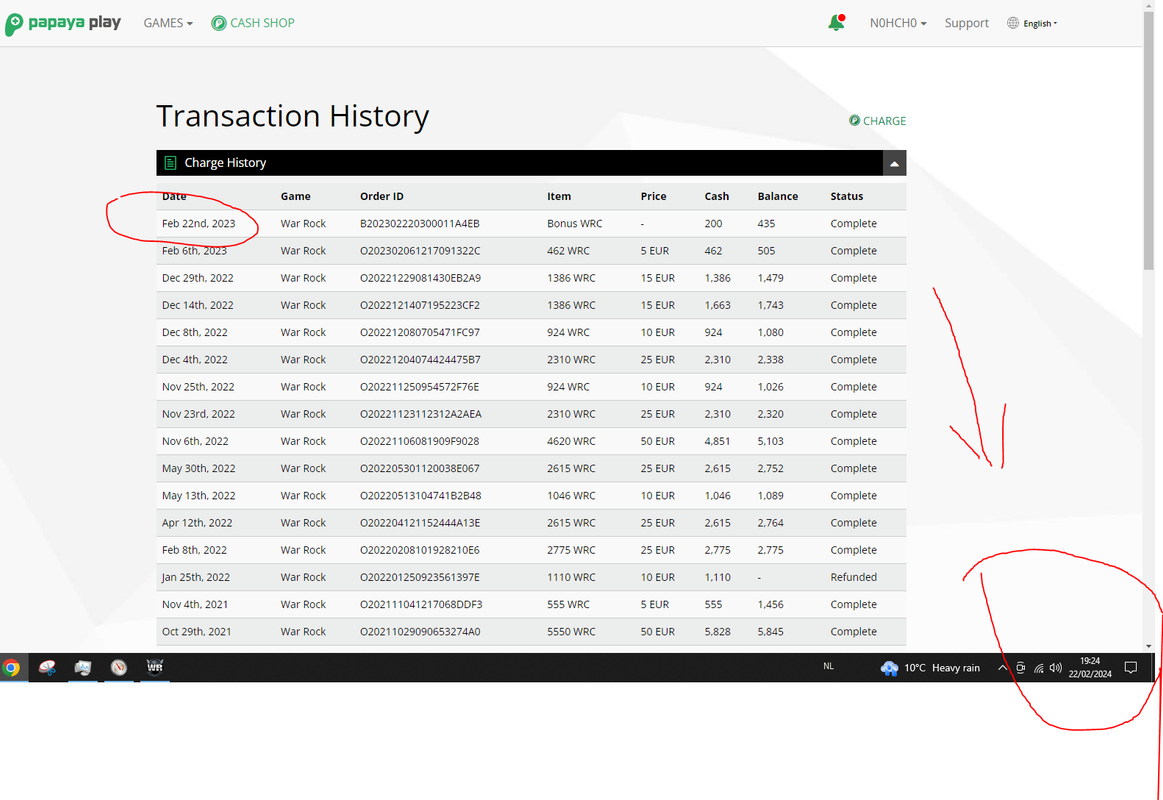Select order ID O202212040744244​75B7
This screenshot has width=1163, height=800.
click(x=420, y=360)
